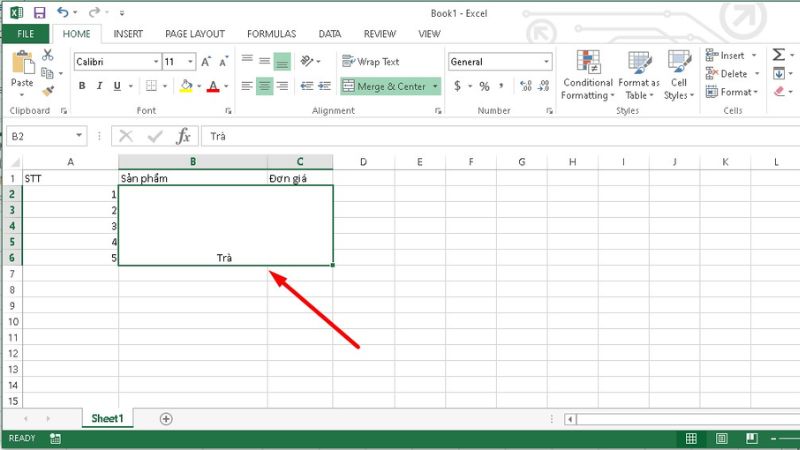Image resolution: width=800 pixels, height=450 pixels.
Task: Align text to the left
Action: point(247,86)
